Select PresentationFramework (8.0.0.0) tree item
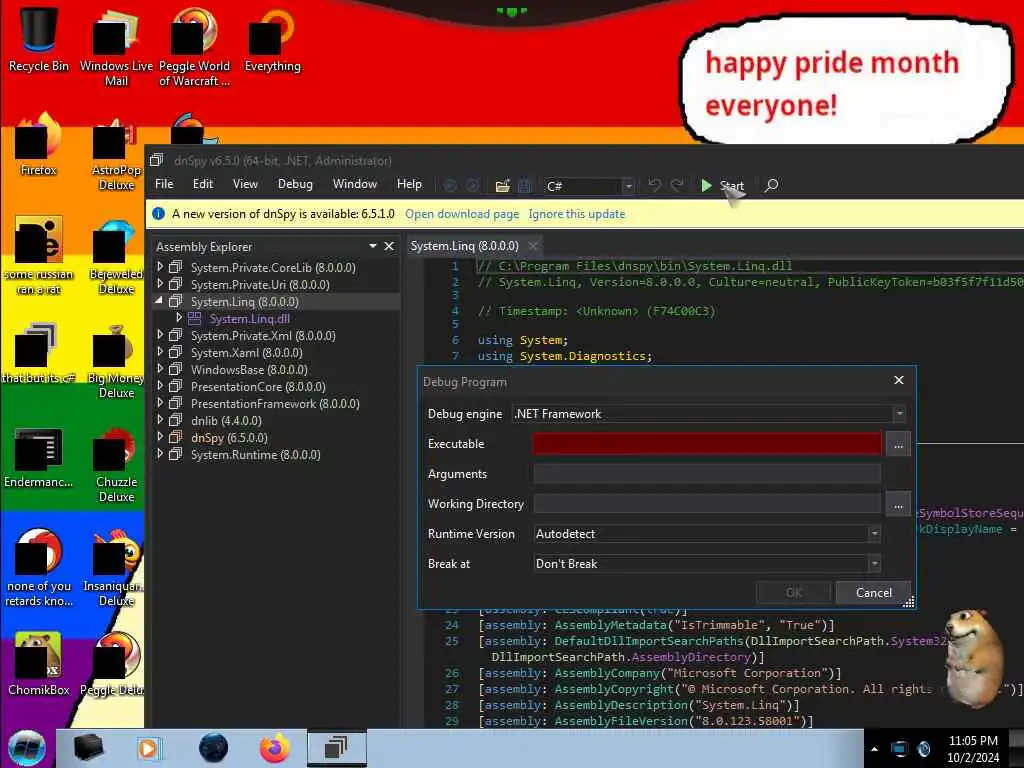This screenshot has height=768, width=1024. point(275,403)
